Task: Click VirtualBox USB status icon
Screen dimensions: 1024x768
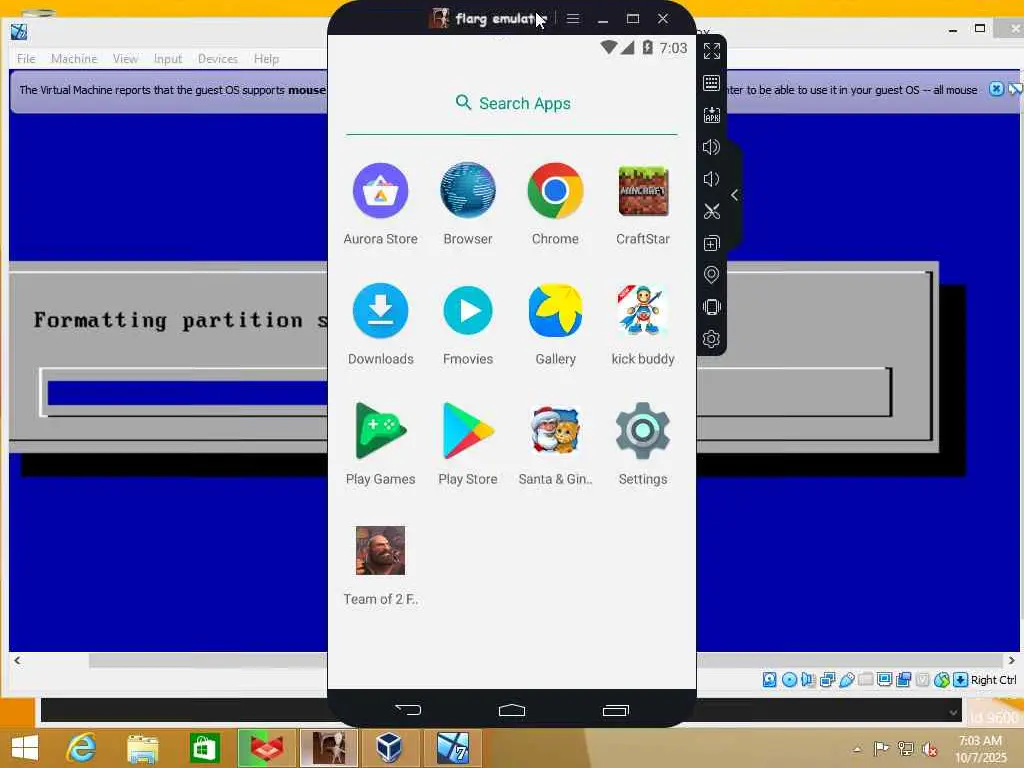Action: point(846,680)
